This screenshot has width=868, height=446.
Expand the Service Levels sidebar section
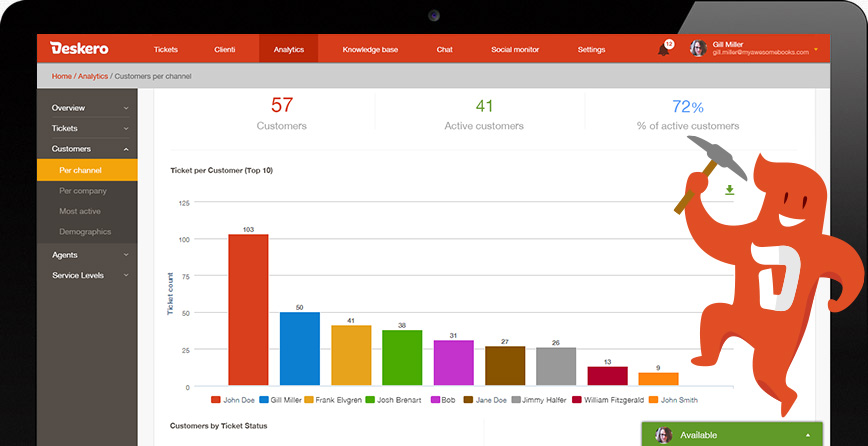pos(87,275)
